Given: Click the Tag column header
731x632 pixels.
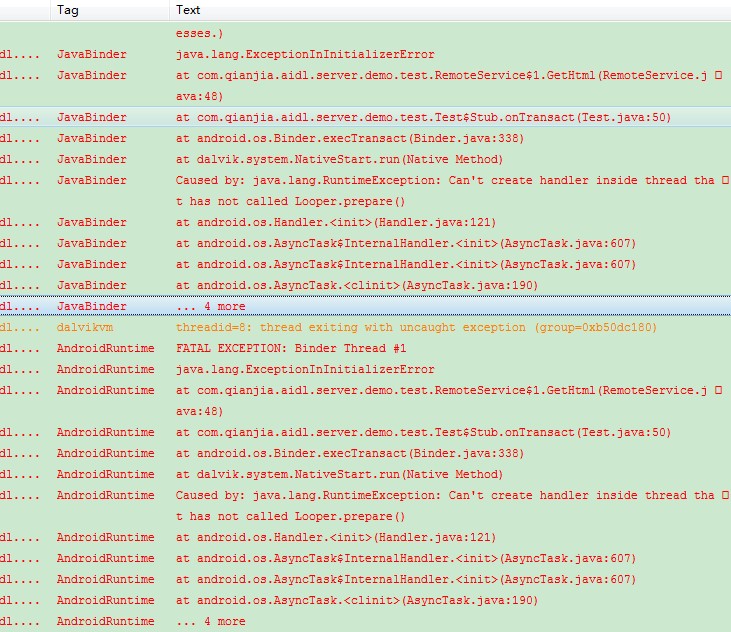Looking at the screenshot, I should pos(110,10).
